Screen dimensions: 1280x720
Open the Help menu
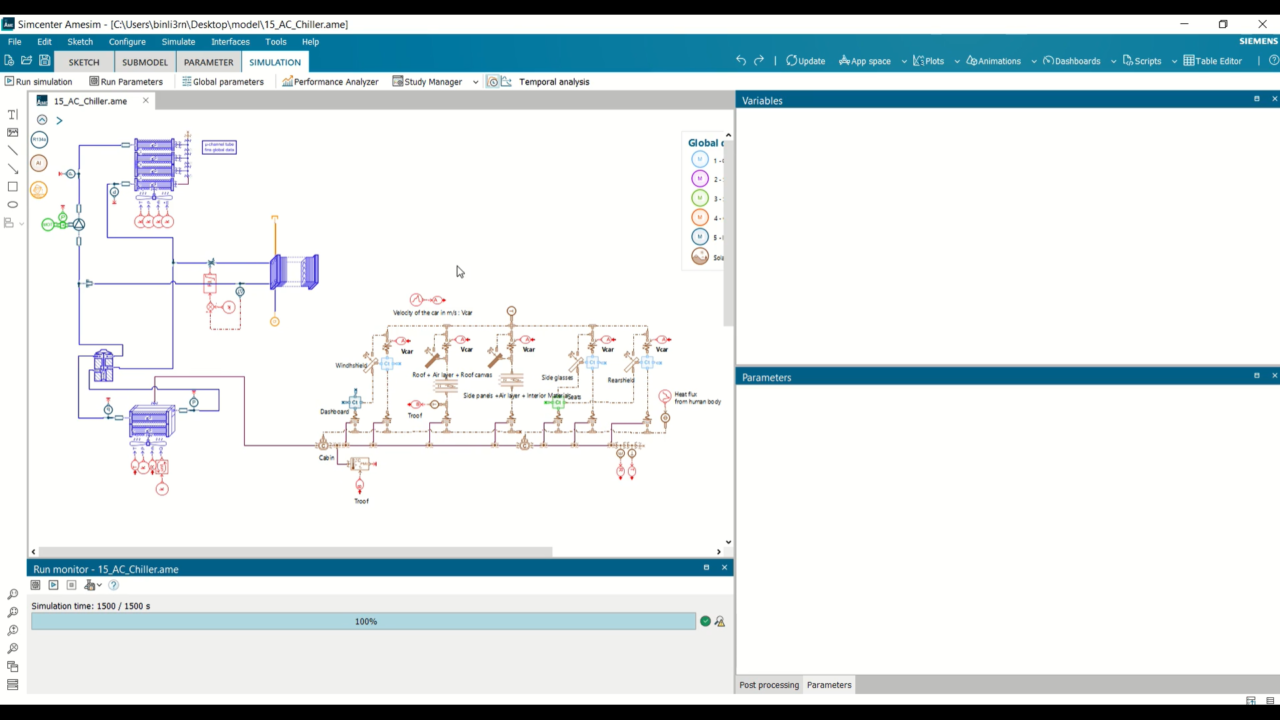(310, 42)
